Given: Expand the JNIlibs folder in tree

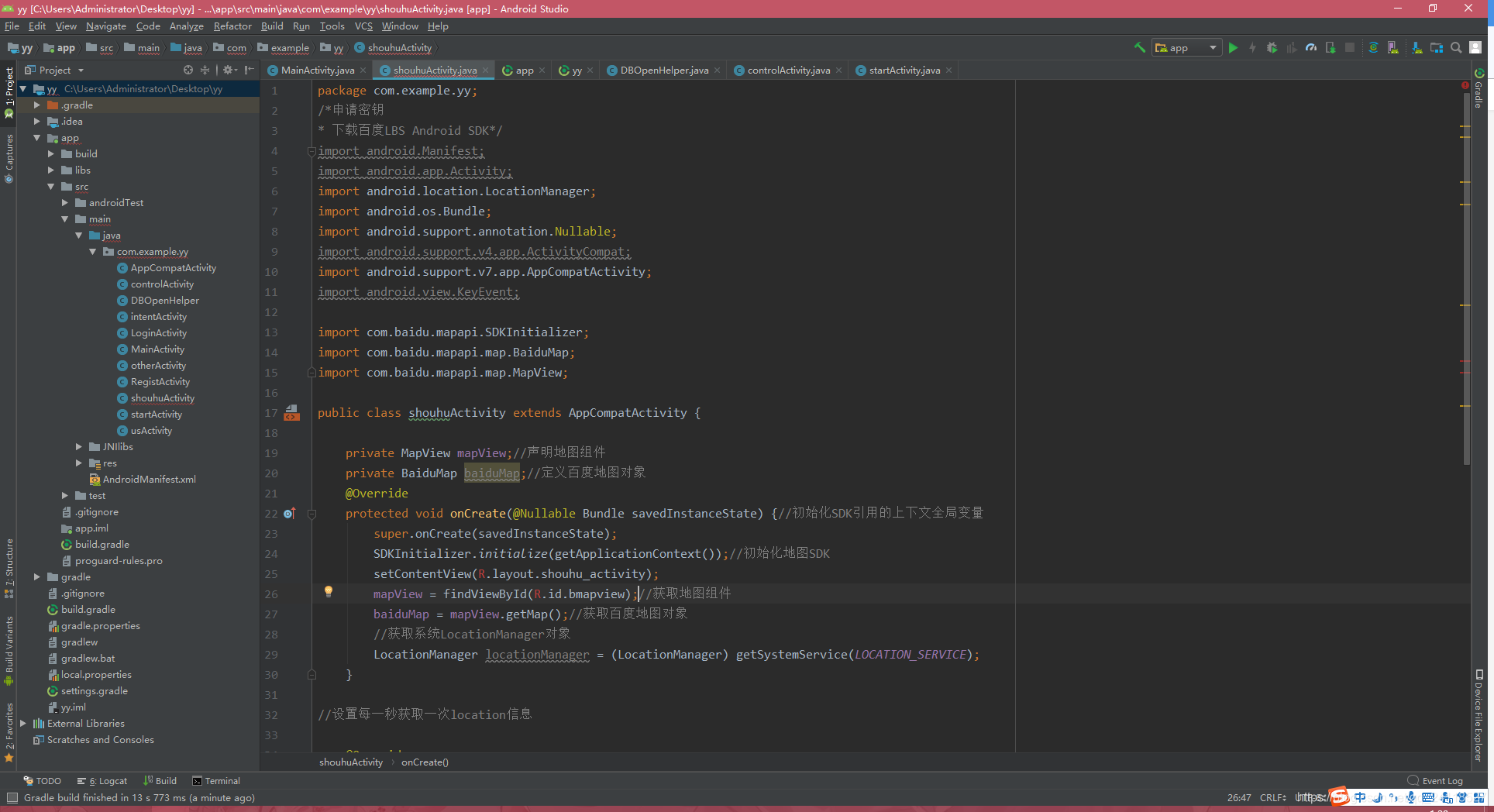Looking at the screenshot, I should tap(78, 446).
